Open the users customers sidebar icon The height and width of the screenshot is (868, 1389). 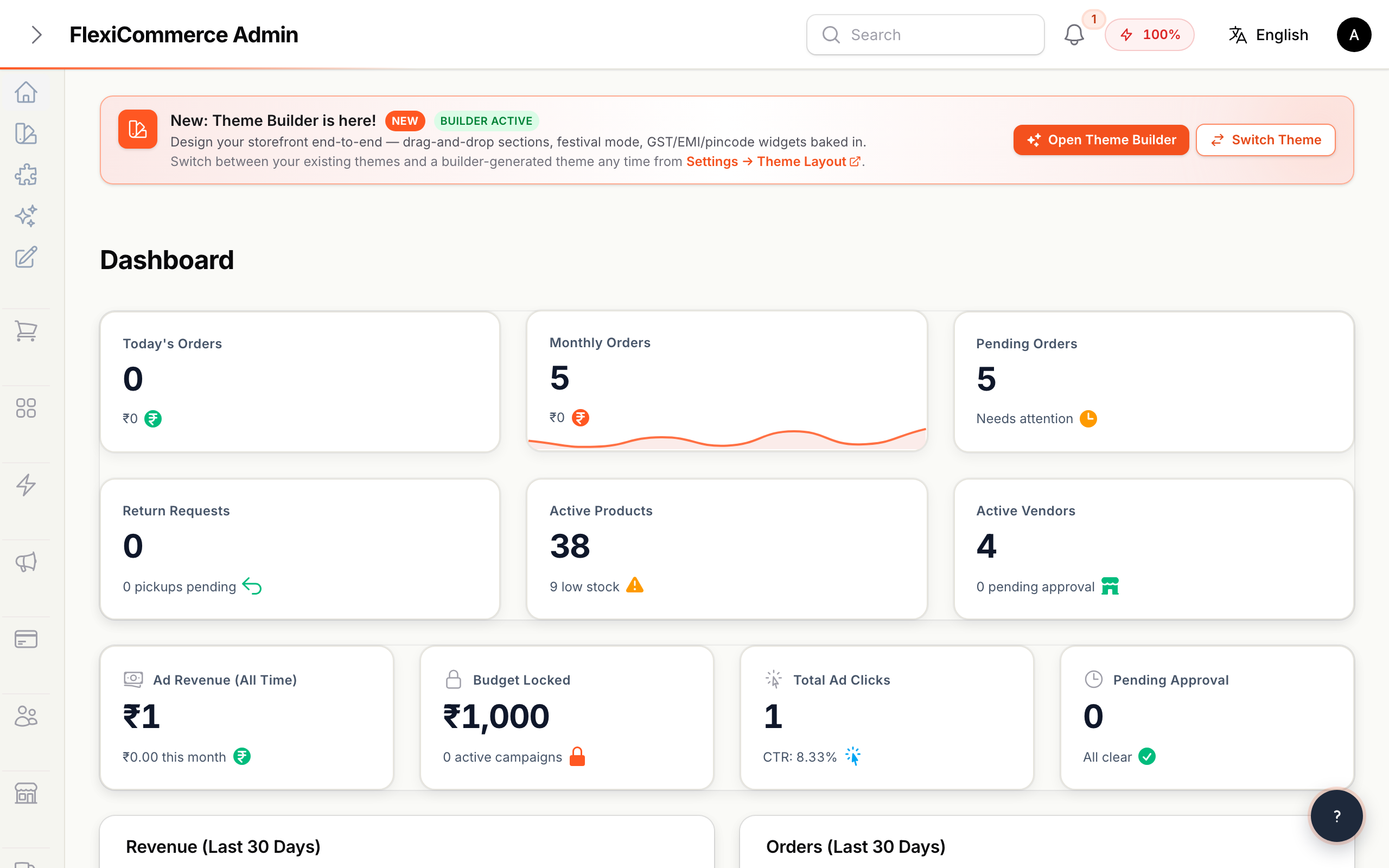coord(26,716)
